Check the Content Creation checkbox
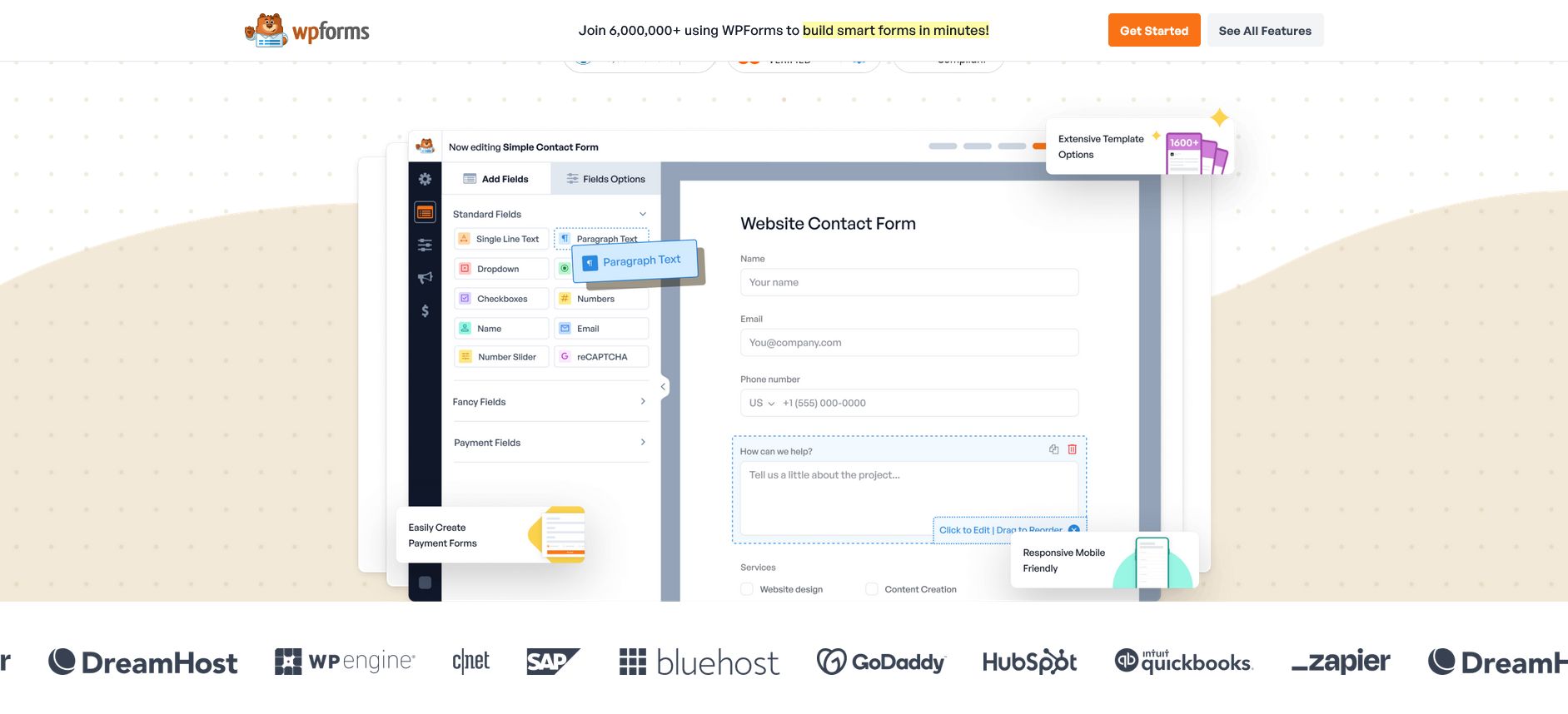Screen dimensions: 1568x714 [x=872, y=589]
